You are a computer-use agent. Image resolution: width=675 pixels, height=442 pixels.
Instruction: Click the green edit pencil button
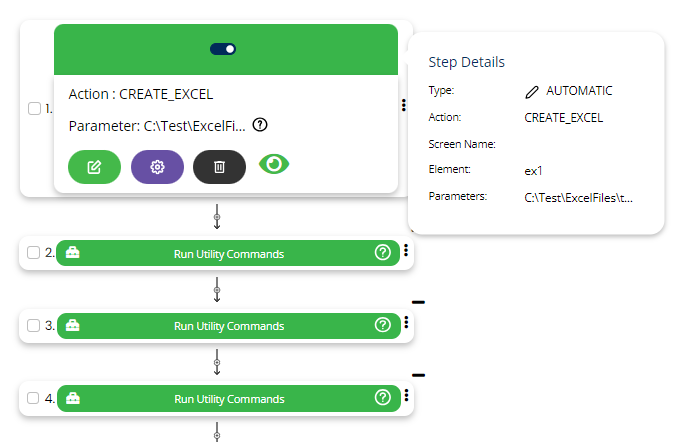tap(94, 167)
